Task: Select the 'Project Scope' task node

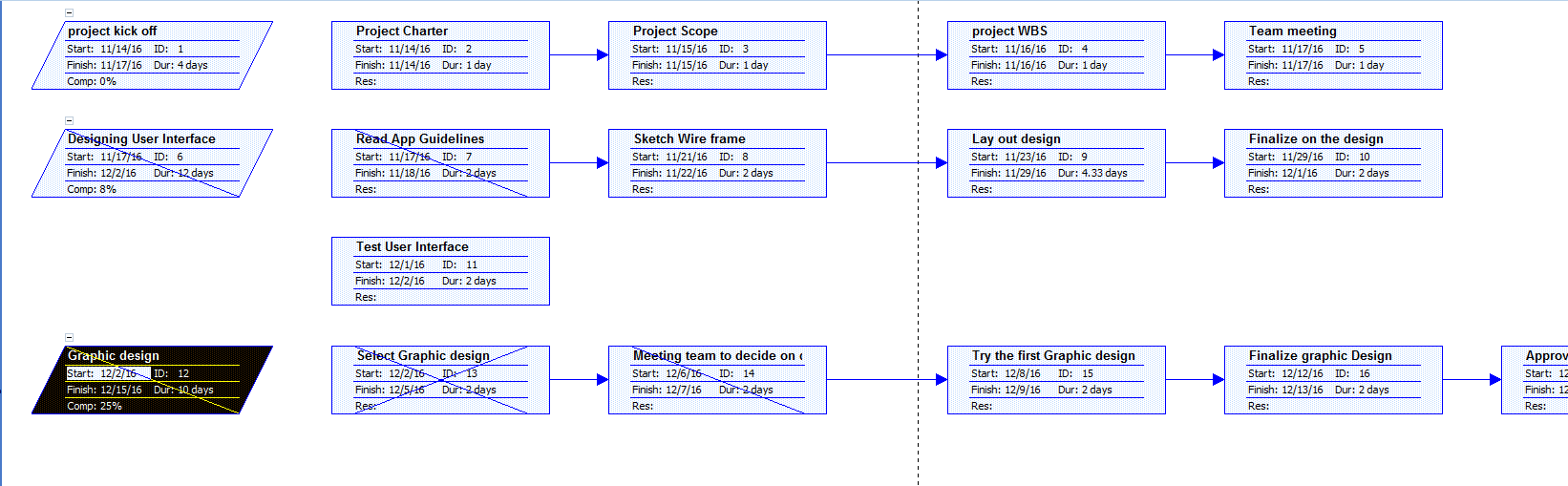Action: [x=717, y=55]
